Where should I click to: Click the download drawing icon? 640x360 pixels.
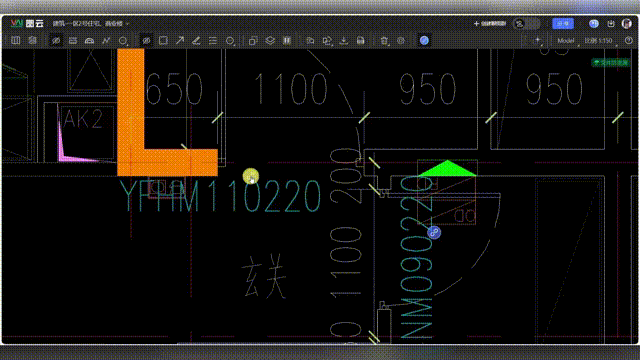click(x=344, y=40)
